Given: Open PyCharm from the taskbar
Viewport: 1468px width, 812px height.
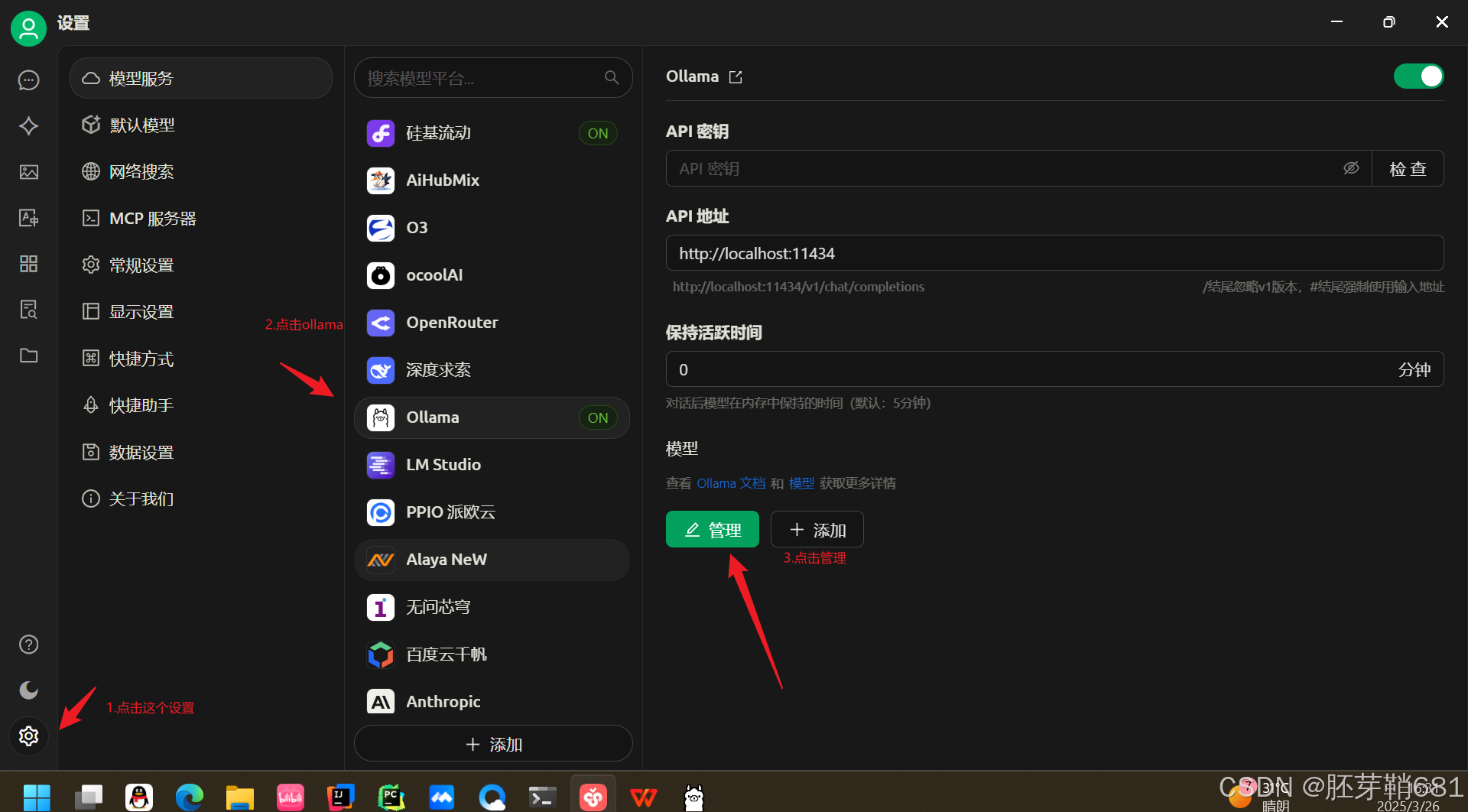Looking at the screenshot, I should click(x=391, y=797).
